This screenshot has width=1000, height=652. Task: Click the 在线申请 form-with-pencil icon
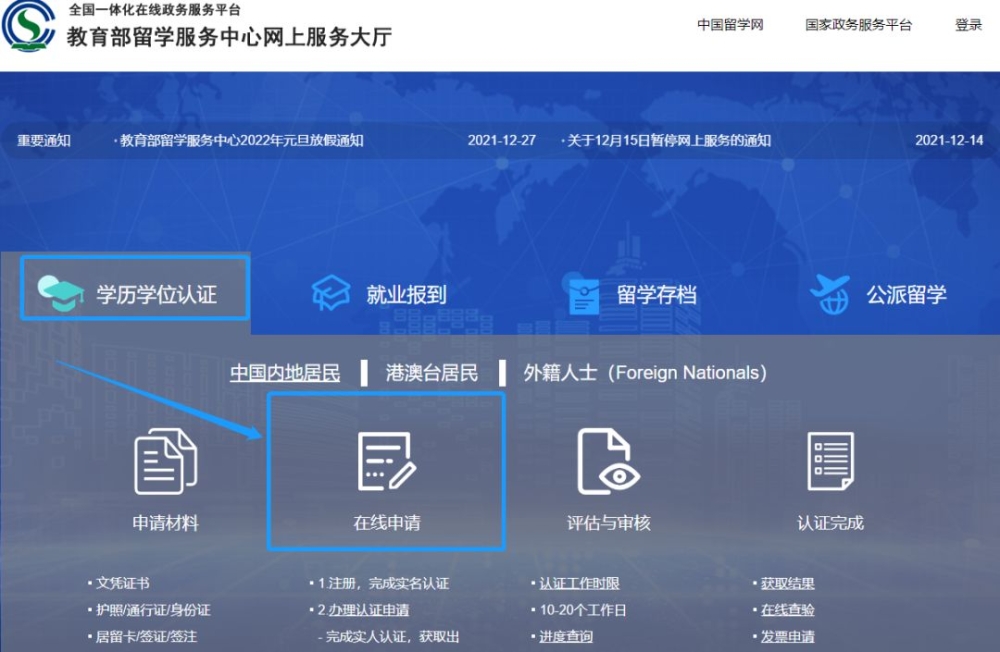[x=386, y=461]
